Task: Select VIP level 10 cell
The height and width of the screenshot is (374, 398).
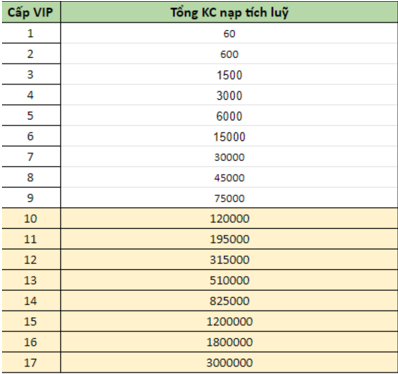Action: [31, 219]
